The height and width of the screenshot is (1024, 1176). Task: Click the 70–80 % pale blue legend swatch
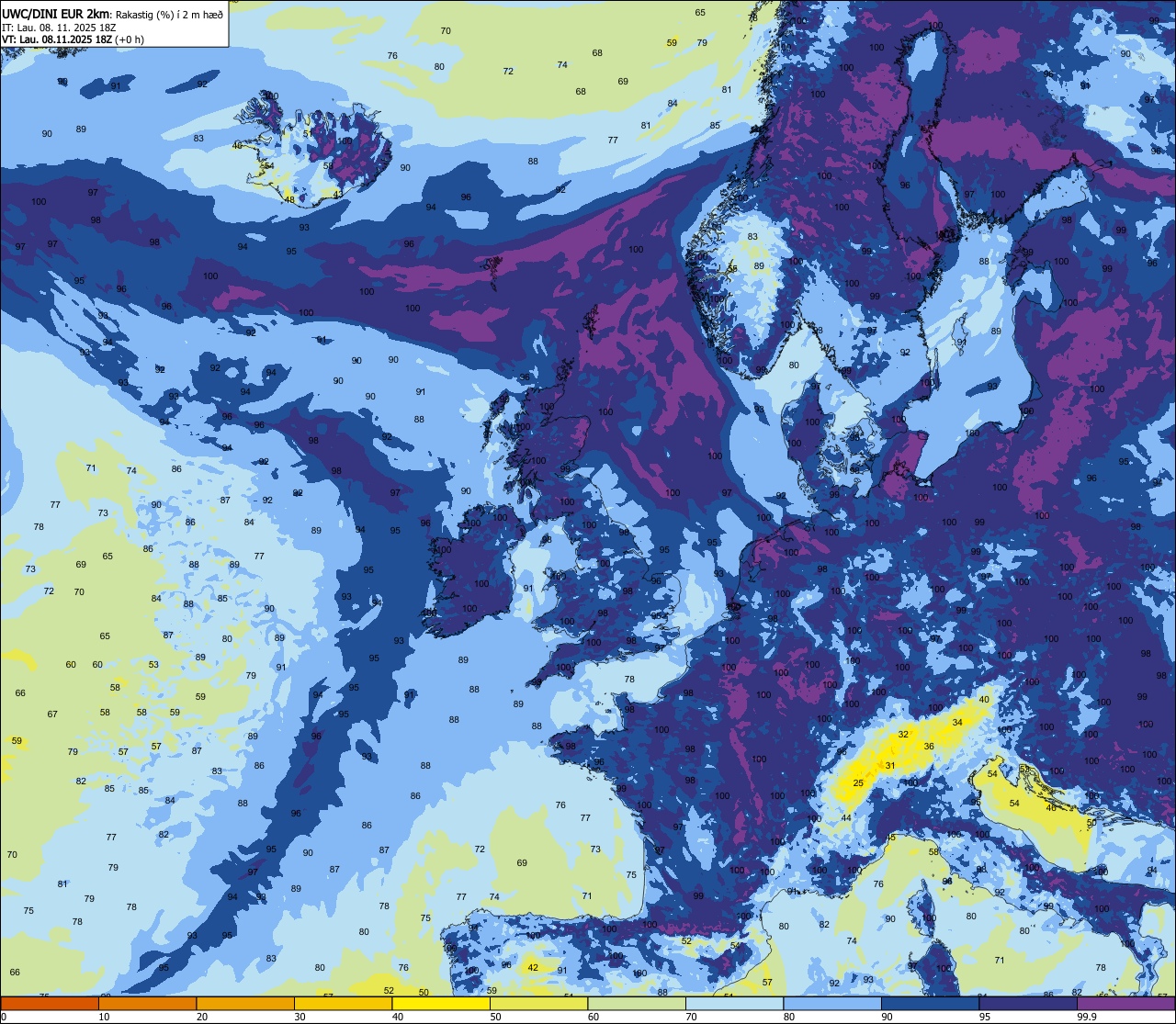734,1003
